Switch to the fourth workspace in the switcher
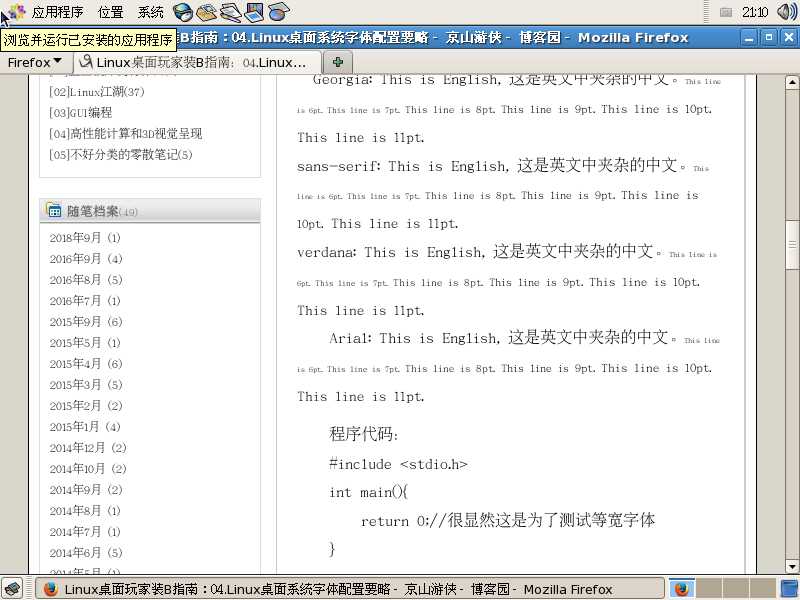 (763, 589)
